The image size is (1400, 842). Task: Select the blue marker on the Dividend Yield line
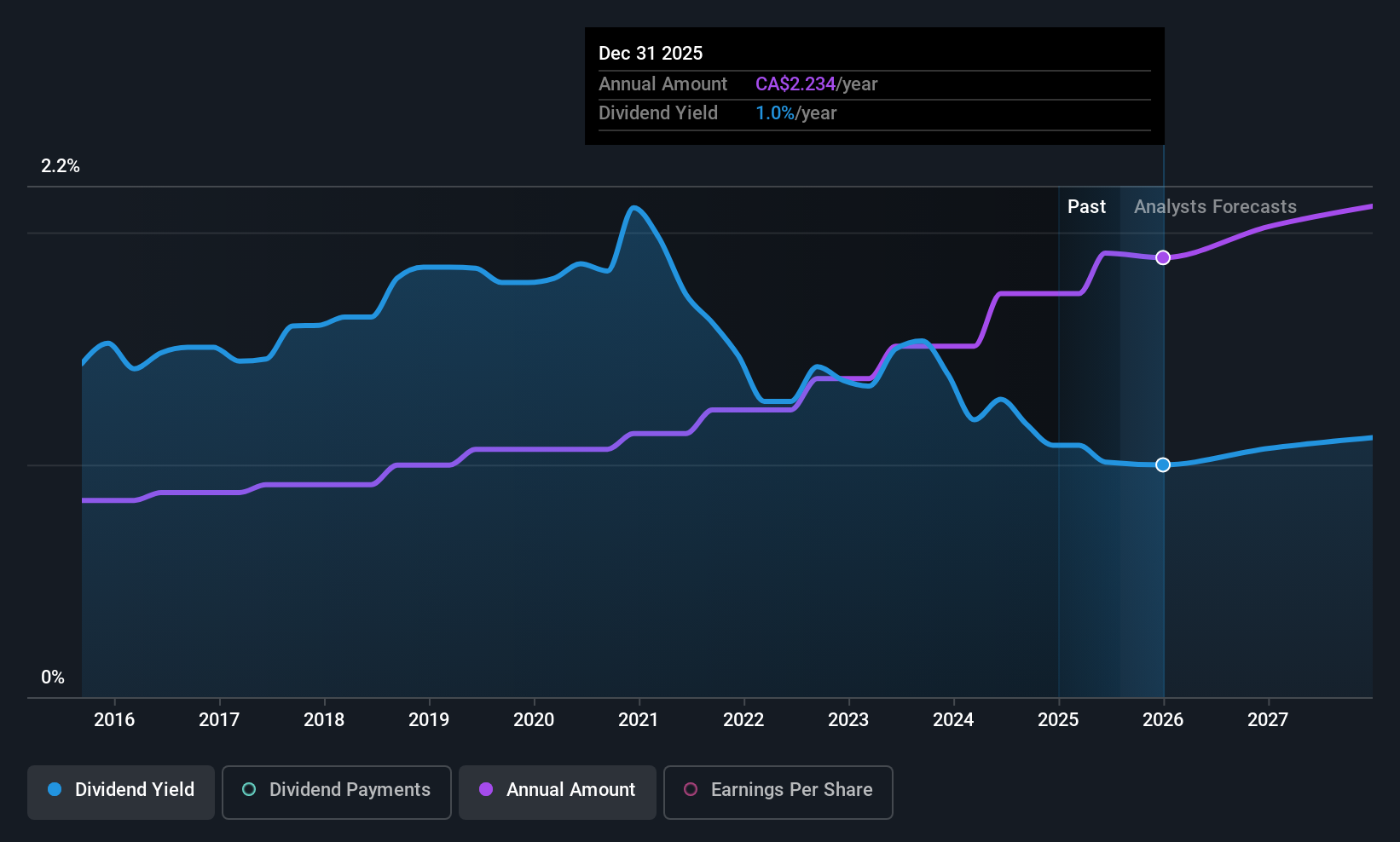click(1163, 465)
